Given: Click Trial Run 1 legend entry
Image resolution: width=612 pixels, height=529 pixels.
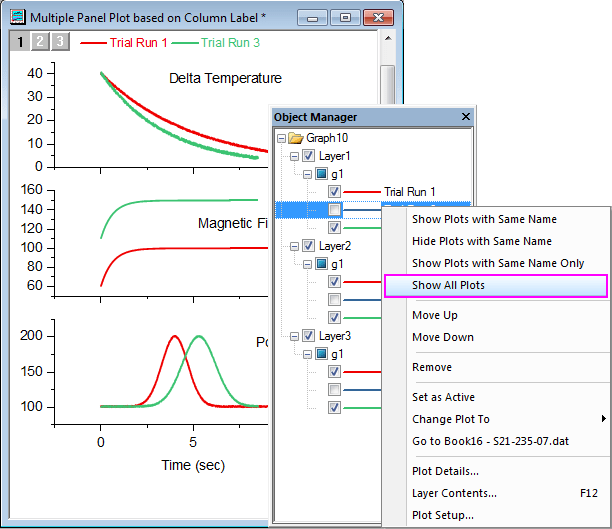Looking at the screenshot, I should [x=124, y=43].
